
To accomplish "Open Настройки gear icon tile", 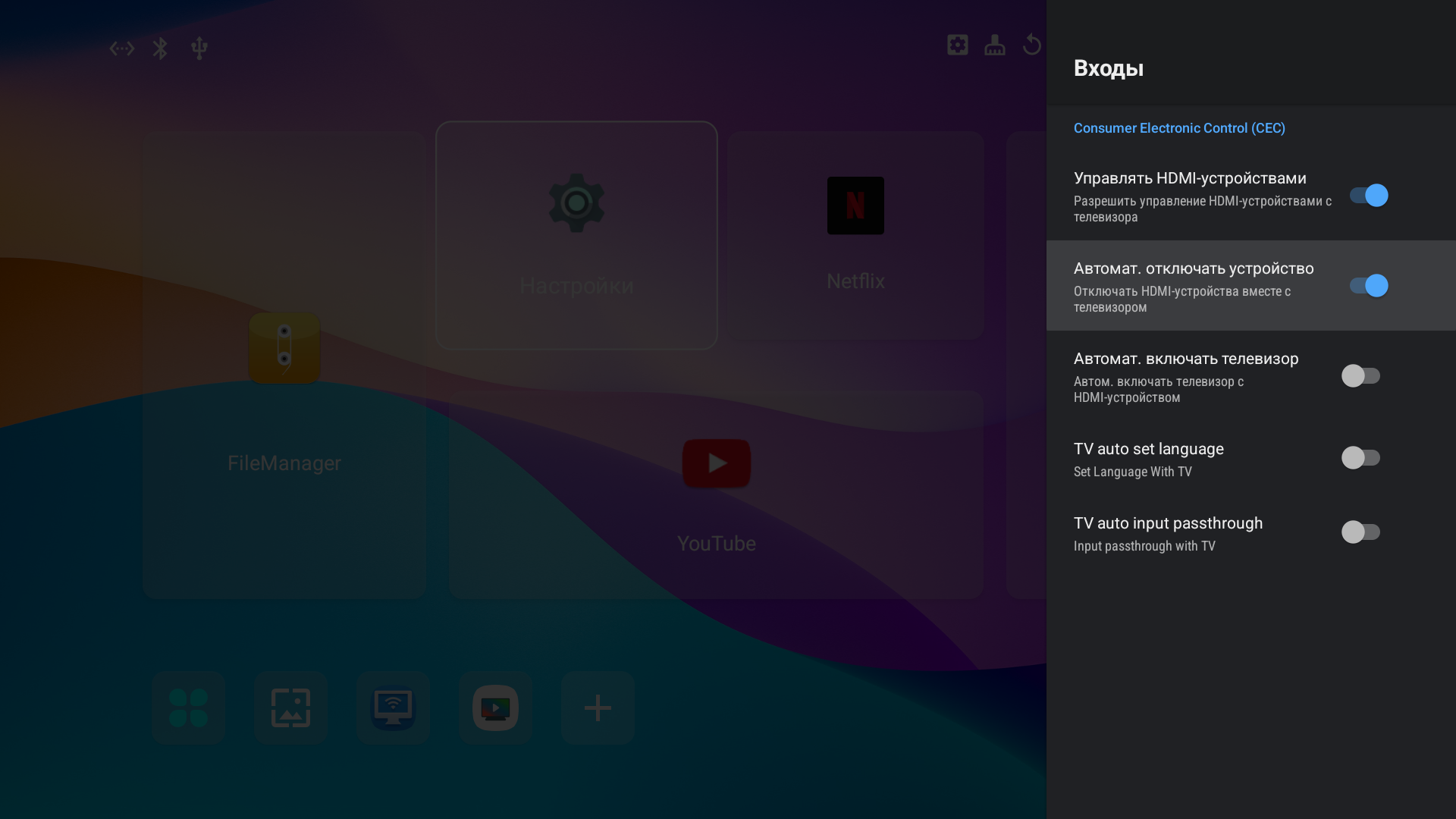I will coord(576,203).
